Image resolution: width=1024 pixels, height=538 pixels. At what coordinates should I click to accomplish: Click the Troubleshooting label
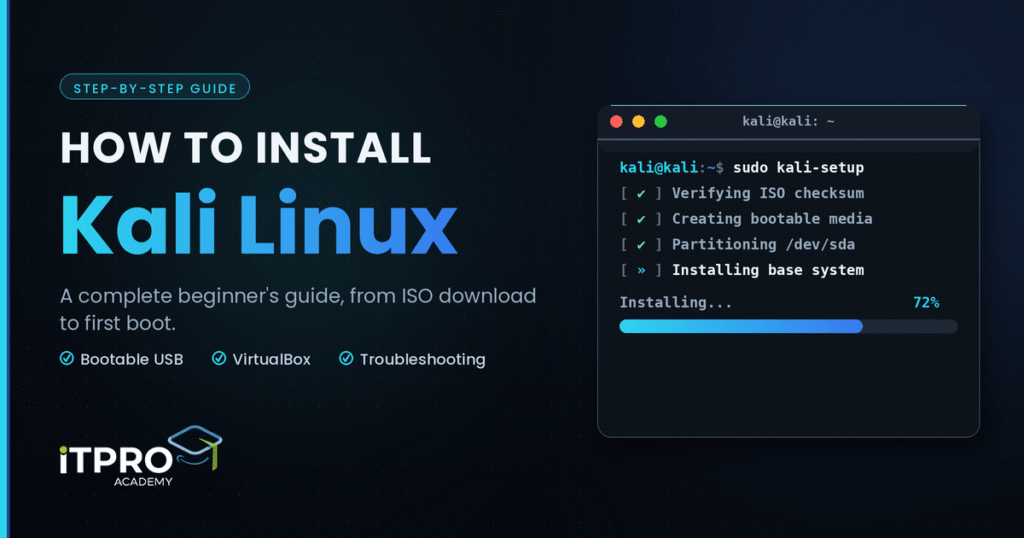(423, 360)
